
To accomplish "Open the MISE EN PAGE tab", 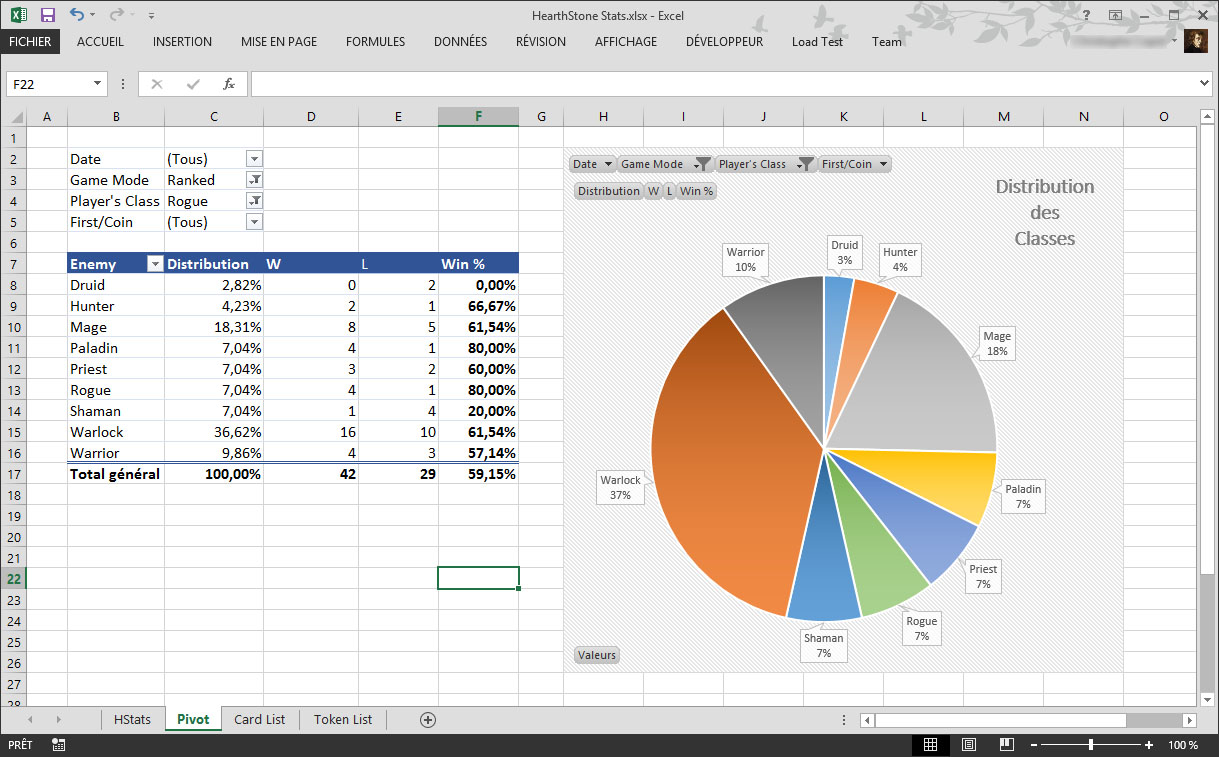I will pos(279,42).
